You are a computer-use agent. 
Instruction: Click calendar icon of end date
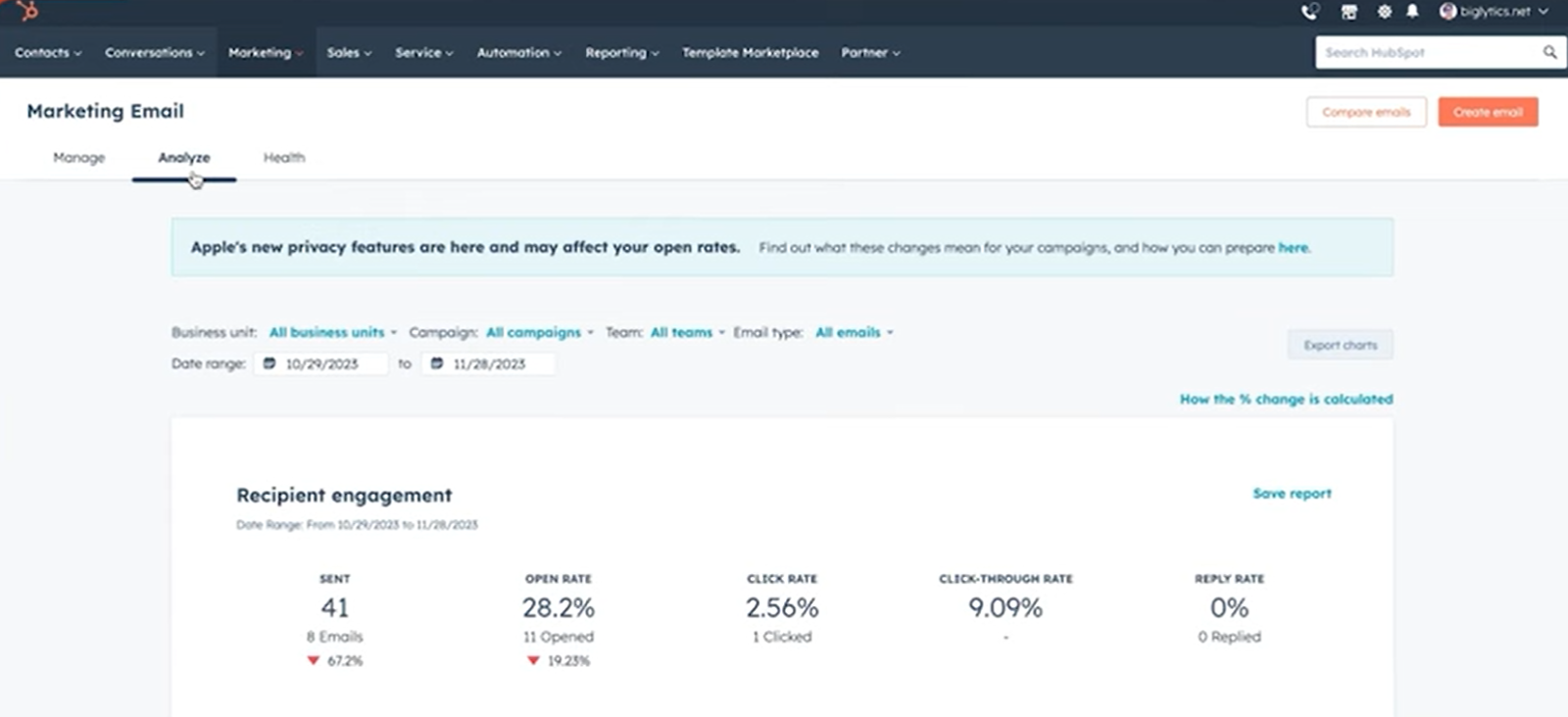click(437, 363)
